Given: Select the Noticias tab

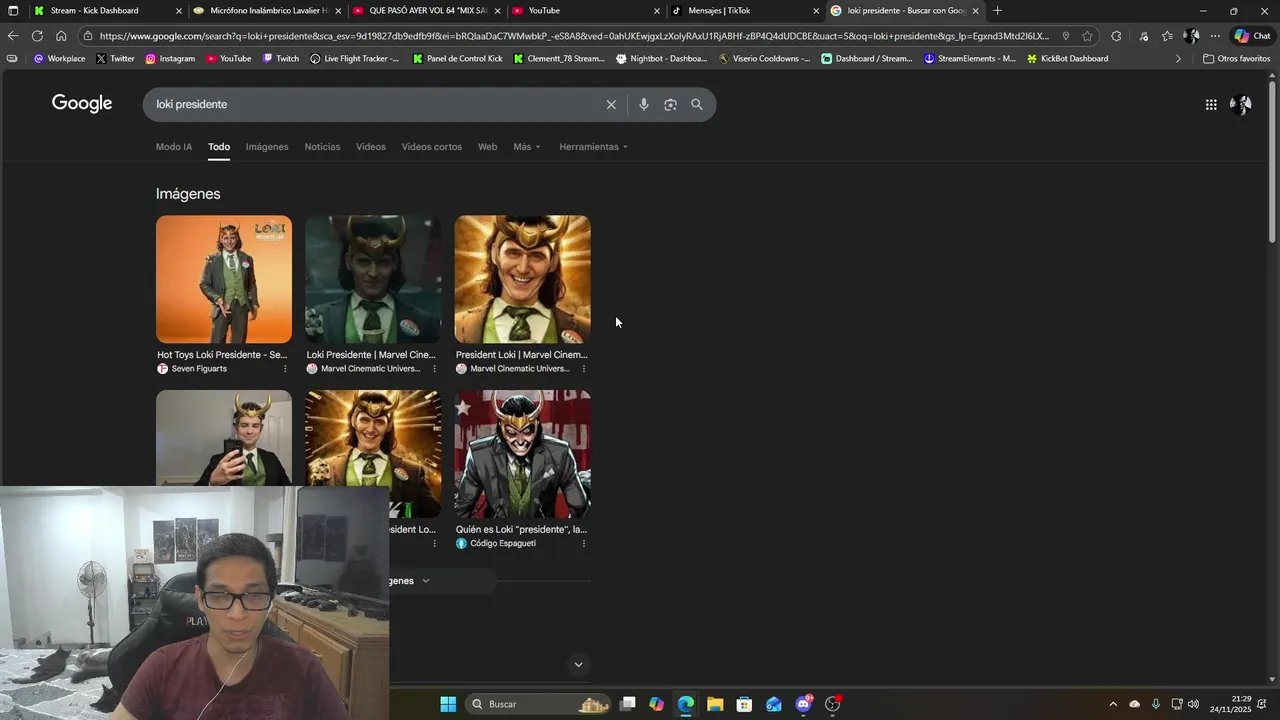Looking at the screenshot, I should point(322,147).
